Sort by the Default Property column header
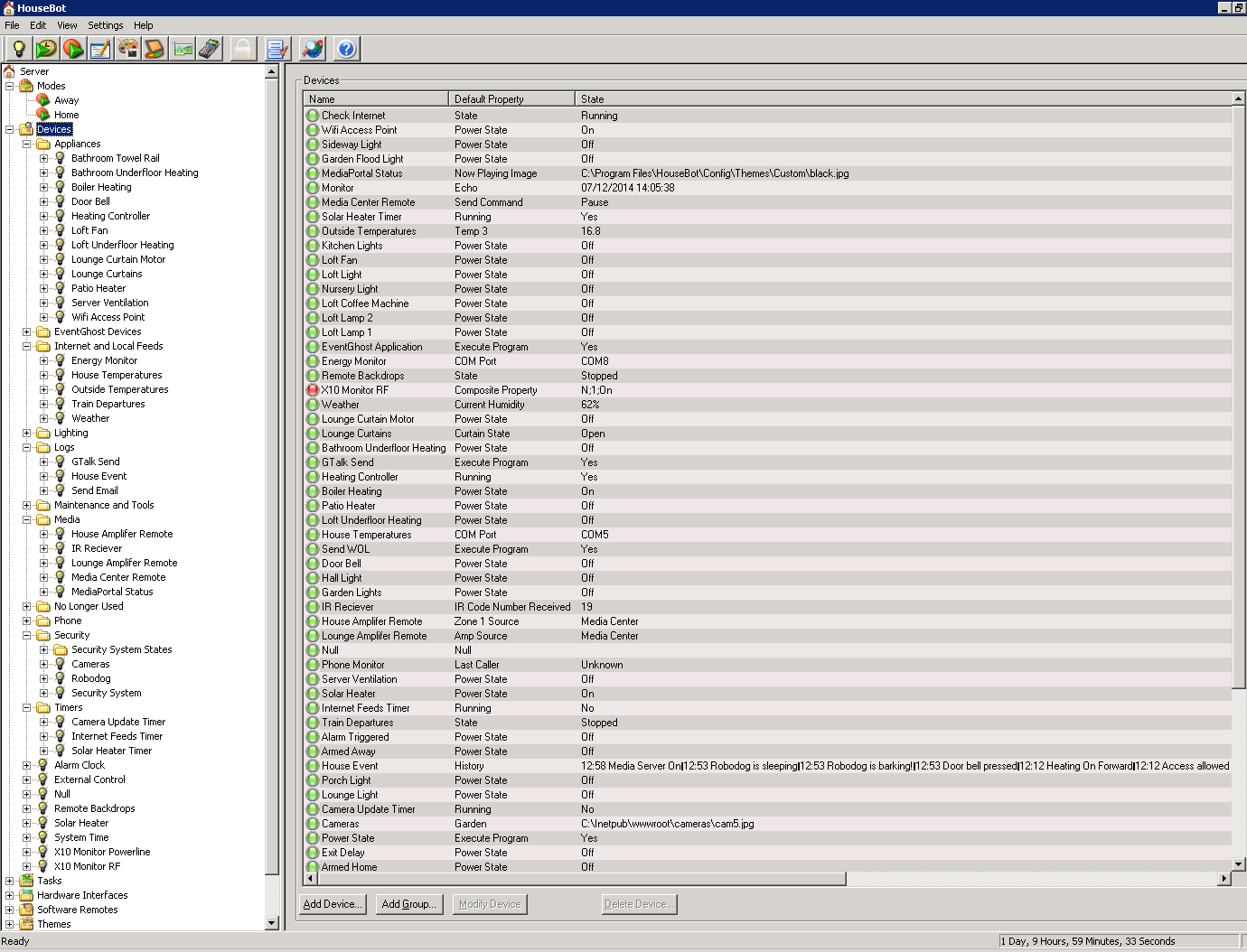Image resolution: width=1247 pixels, height=952 pixels. pyautogui.click(x=511, y=99)
